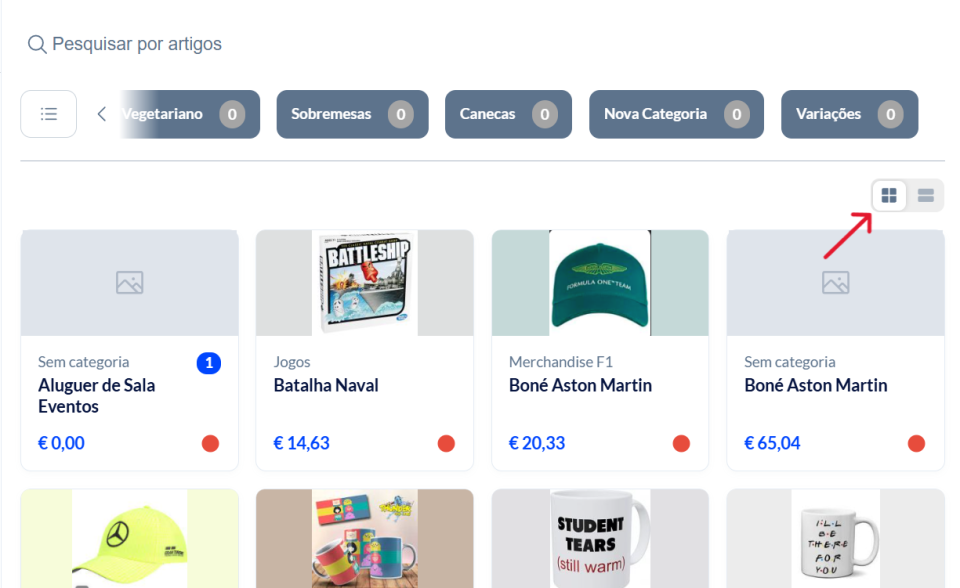Screen dimensions: 960x588
Task: Open the category list menu icon
Action: pyautogui.click(x=48, y=114)
